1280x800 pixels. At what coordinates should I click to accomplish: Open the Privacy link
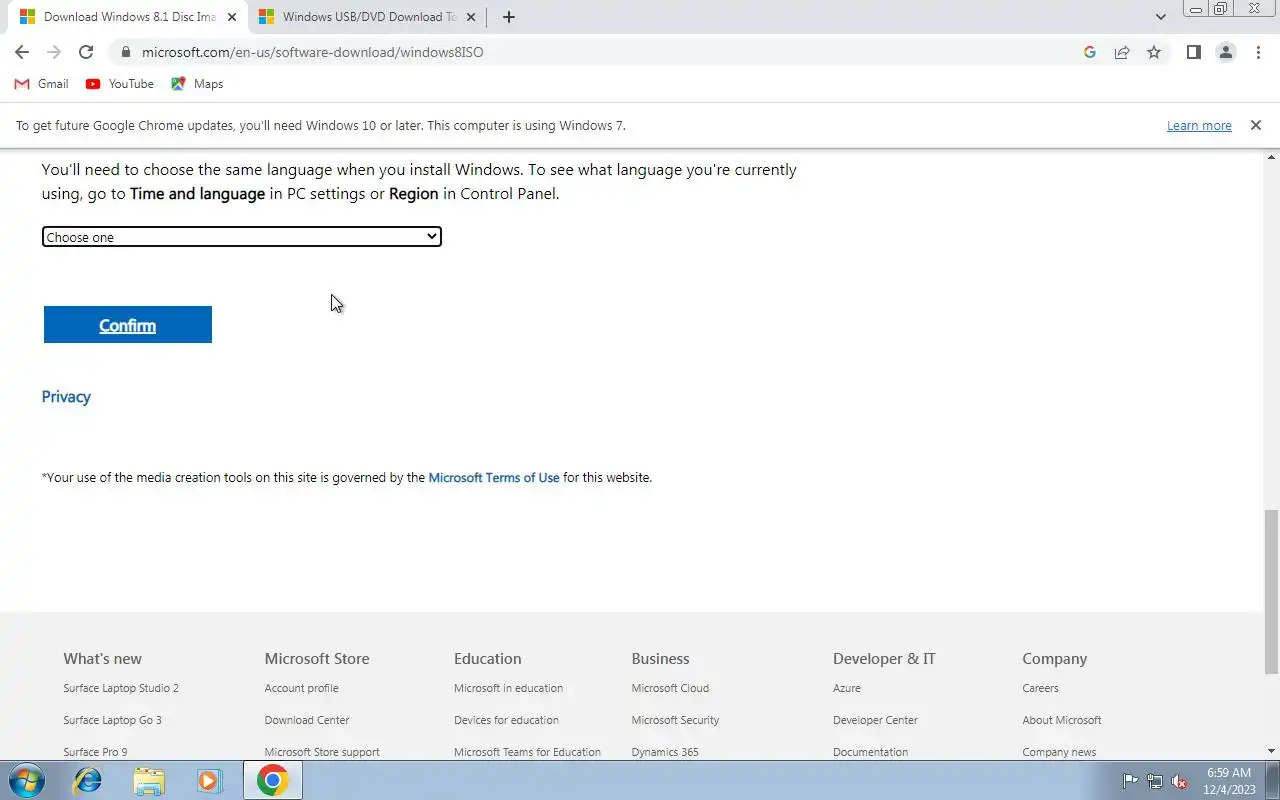(x=66, y=397)
